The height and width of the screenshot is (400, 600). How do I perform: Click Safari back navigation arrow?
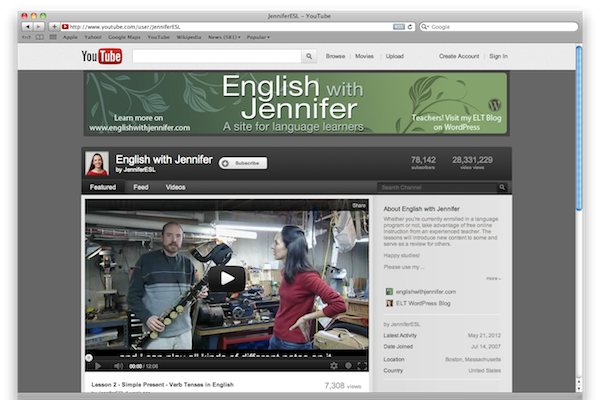pos(28,27)
